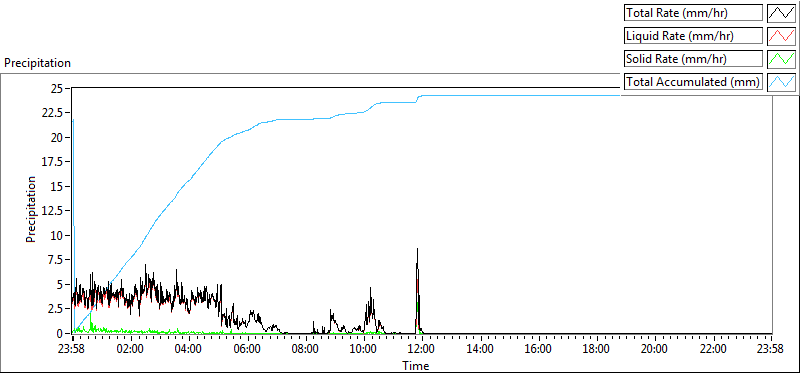
Task: Click the Liquid Rate red line sample icon
Action: (x=781, y=35)
